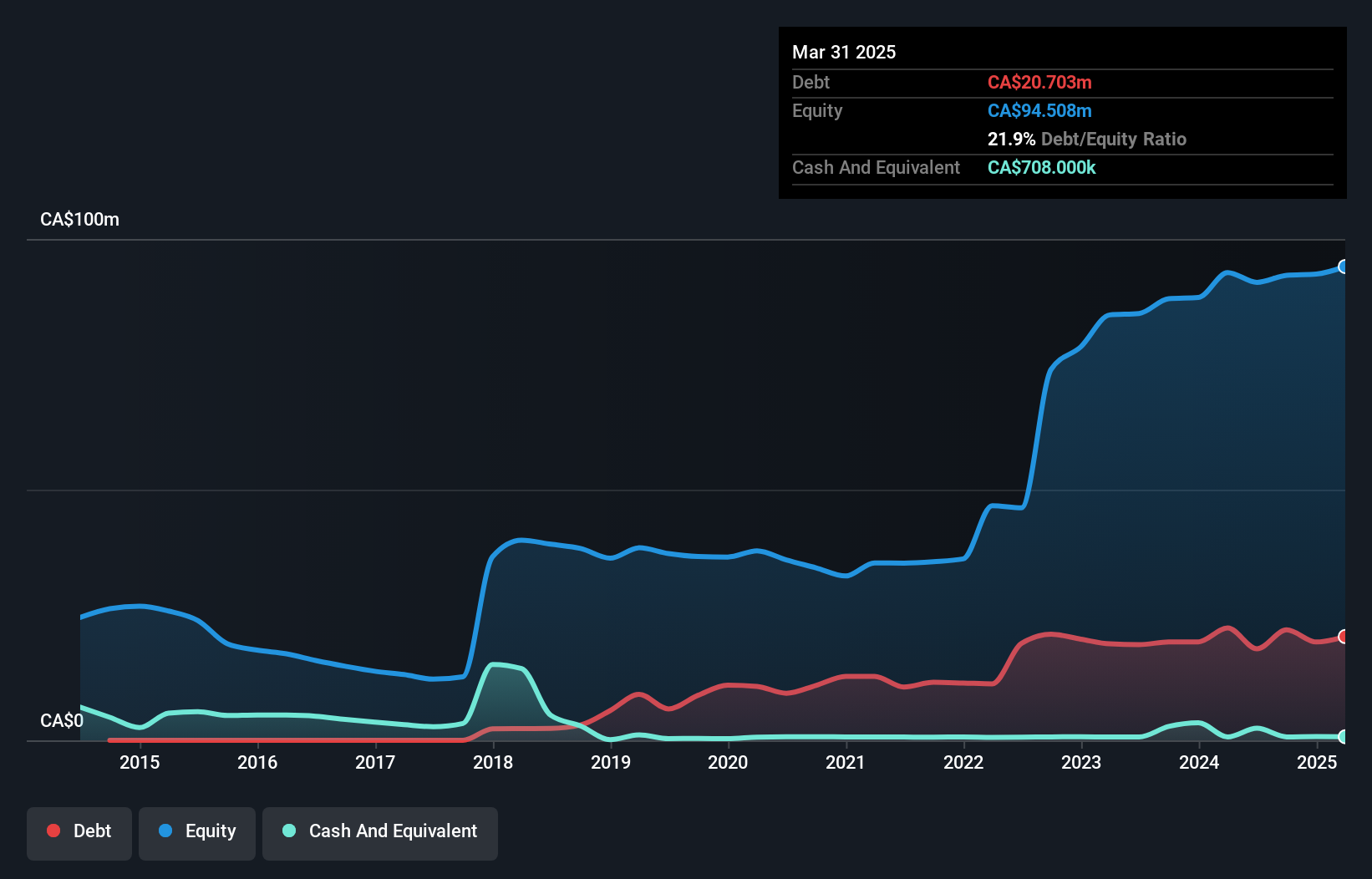Click the 2021 x-axis label
This screenshot has width=1372, height=879.
pos(846,762)
